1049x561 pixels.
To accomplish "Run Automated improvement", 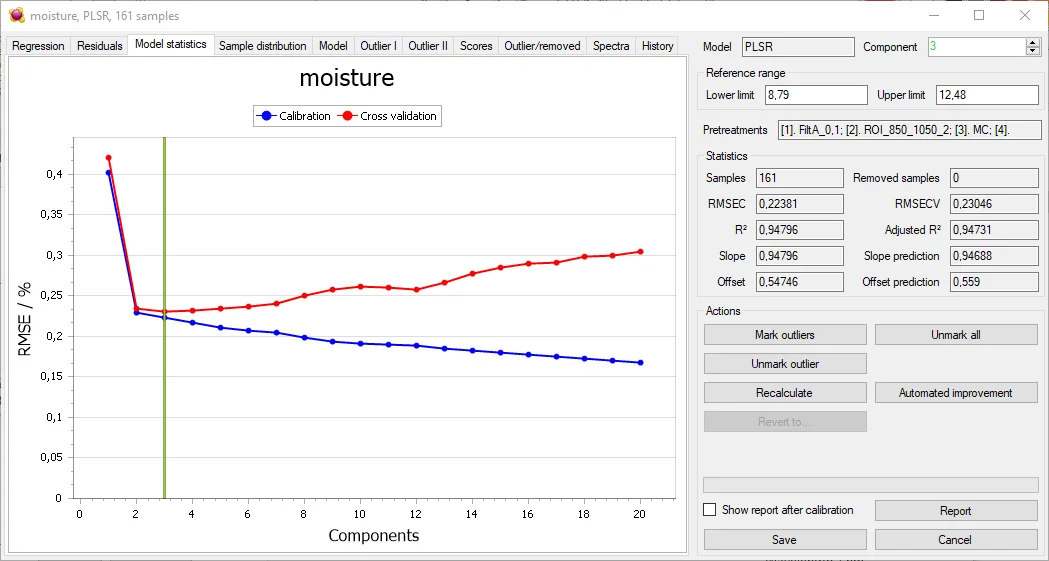I will [955, 393].
